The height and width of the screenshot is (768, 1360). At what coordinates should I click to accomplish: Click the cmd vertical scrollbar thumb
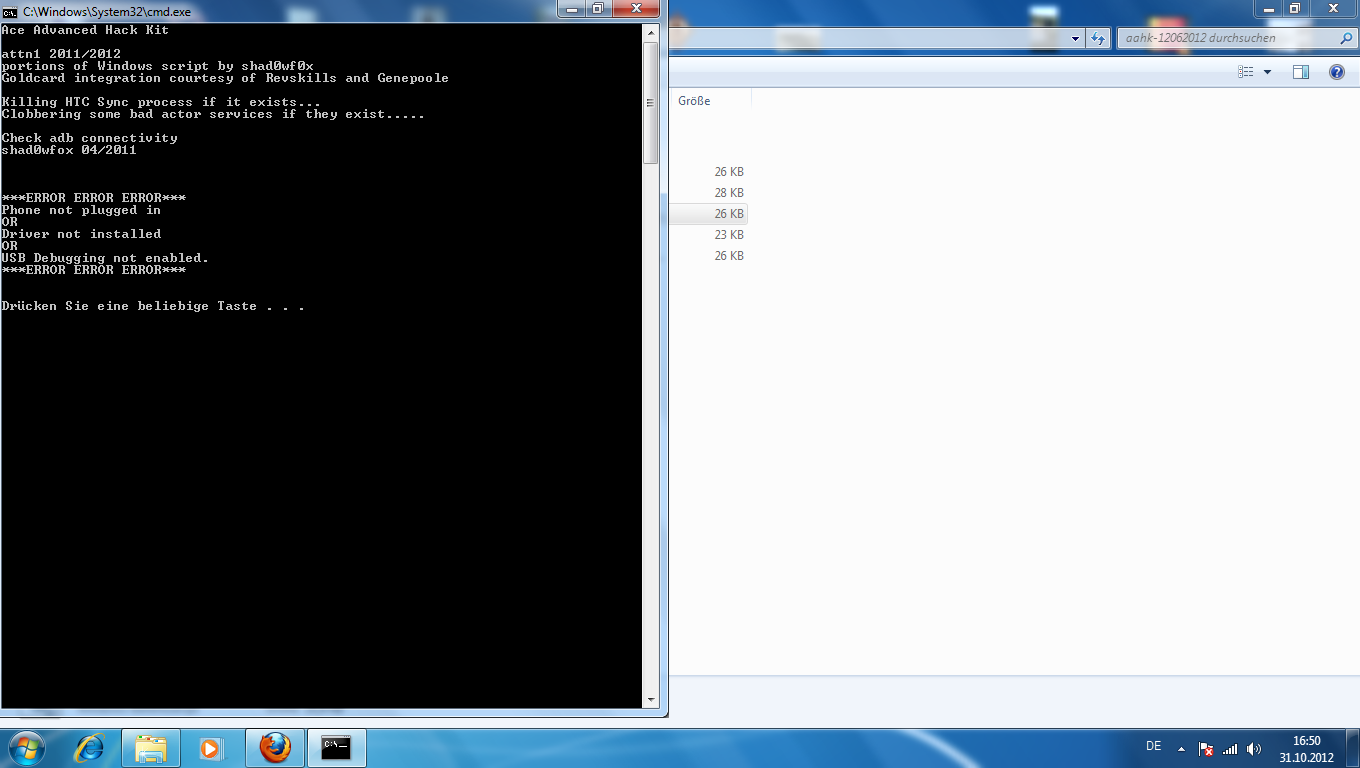651,102
